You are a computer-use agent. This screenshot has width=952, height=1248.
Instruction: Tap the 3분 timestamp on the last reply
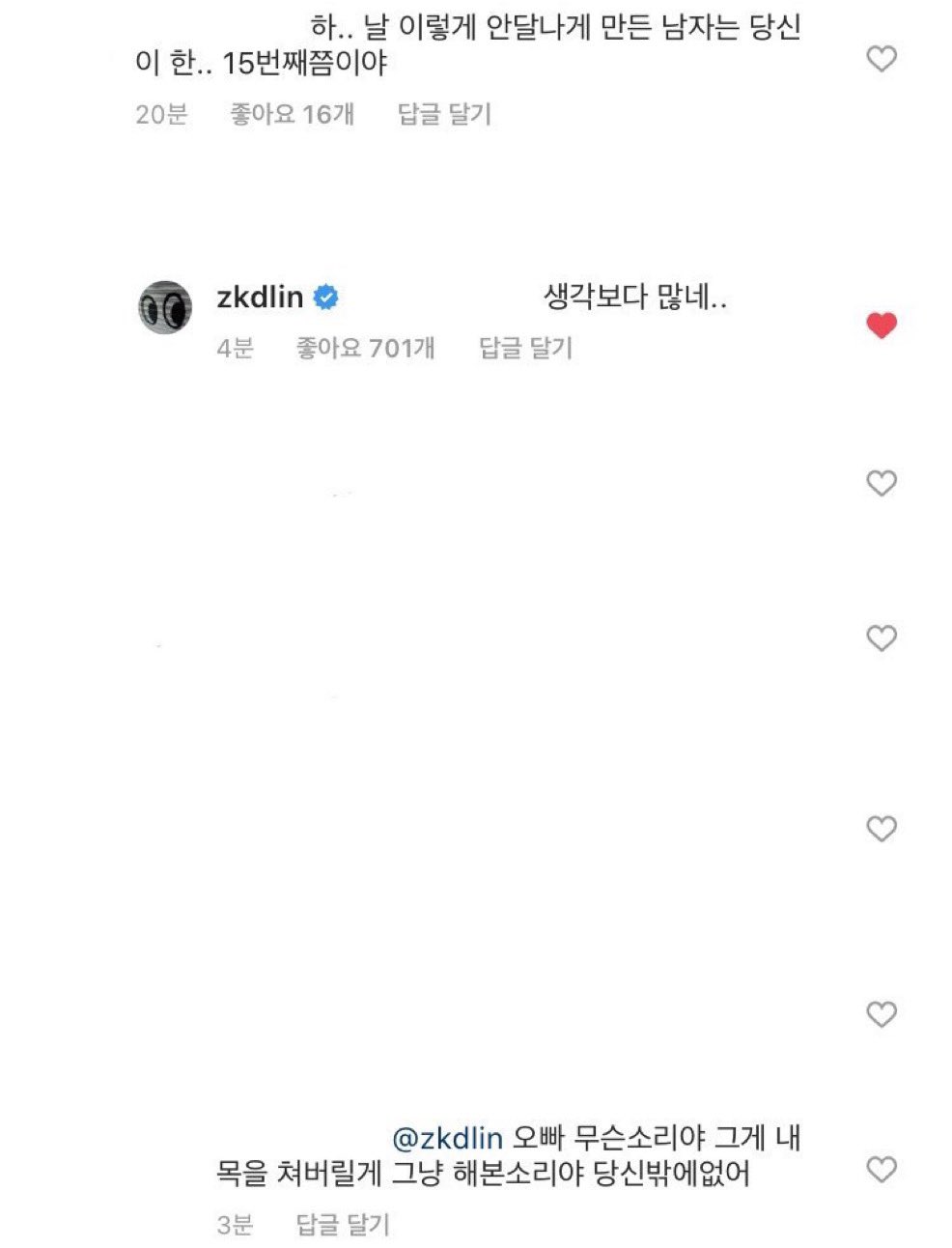click(235, 1225)
